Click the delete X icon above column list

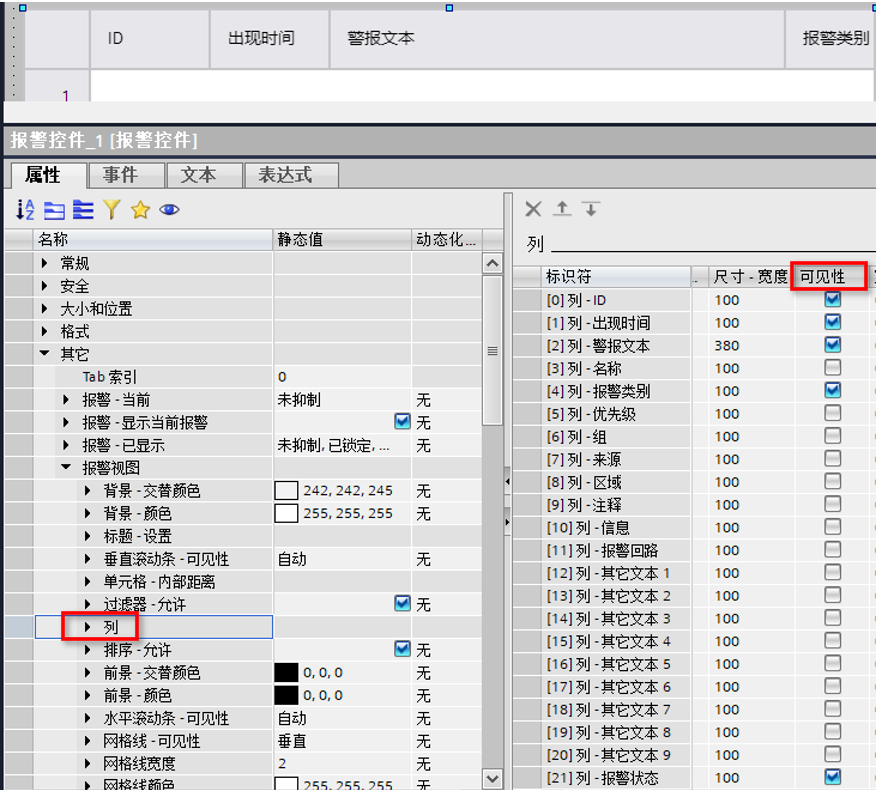(534, 209)
